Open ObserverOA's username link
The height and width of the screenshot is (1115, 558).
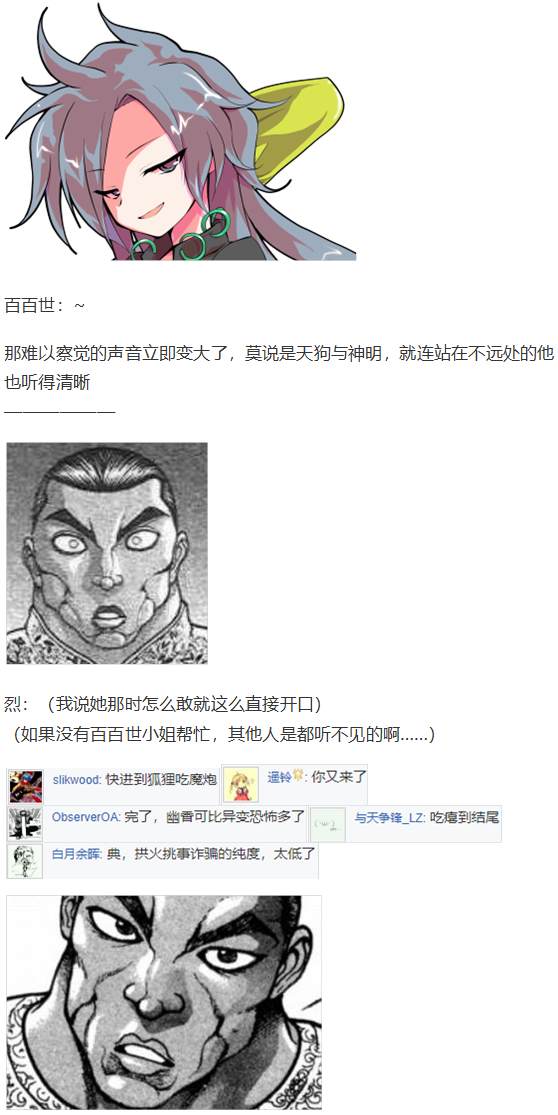(x=85, y=817)
